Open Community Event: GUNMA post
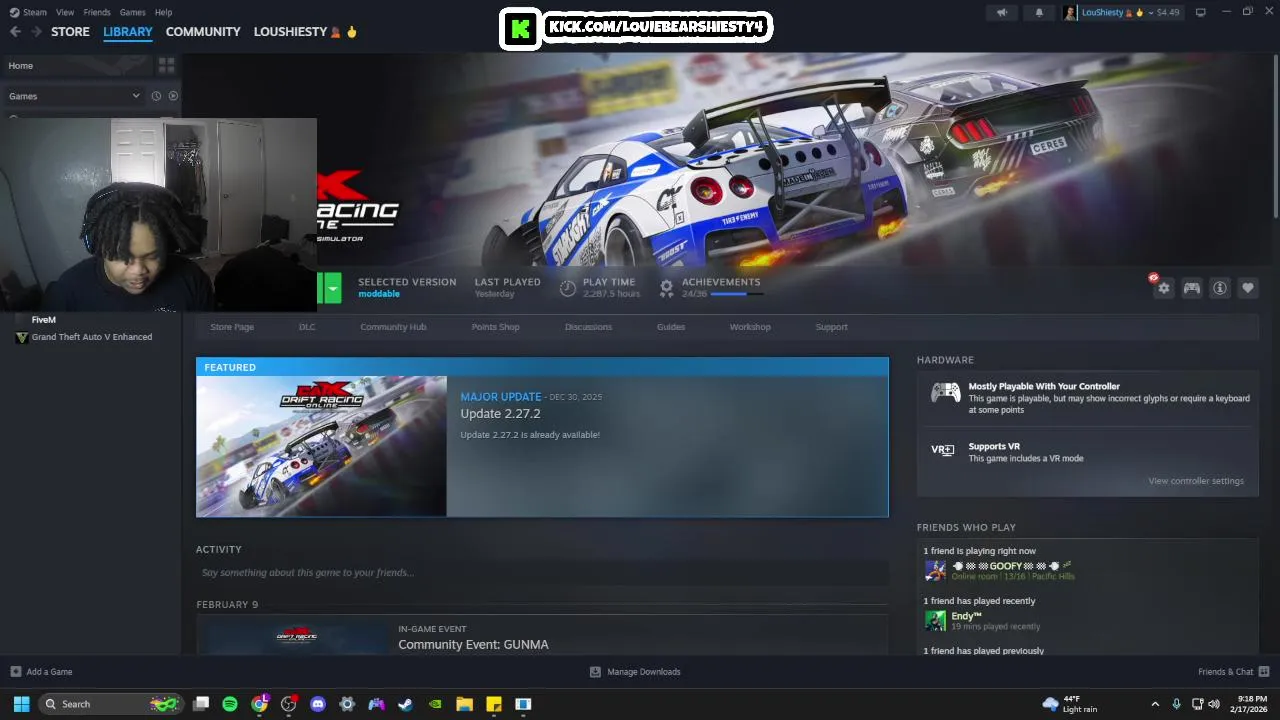Screen dimensions: 1280x720 (473, 645)
